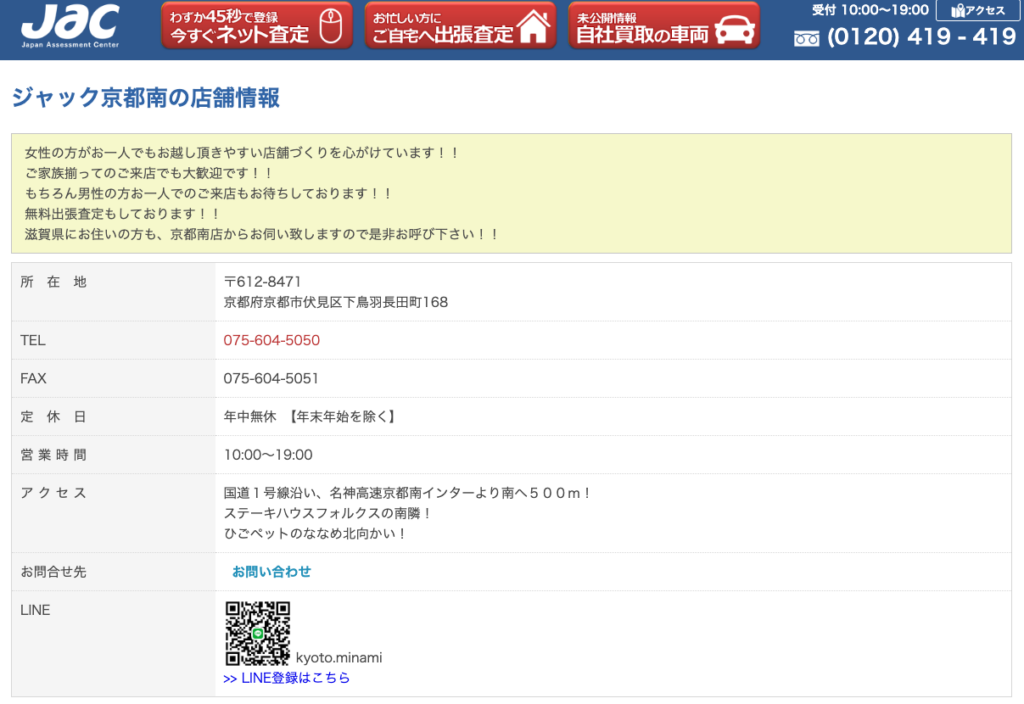Click the 受付 10:00〜19:00 hours text in header
The width and height of the screenshot is (1024, 704).
869,10
